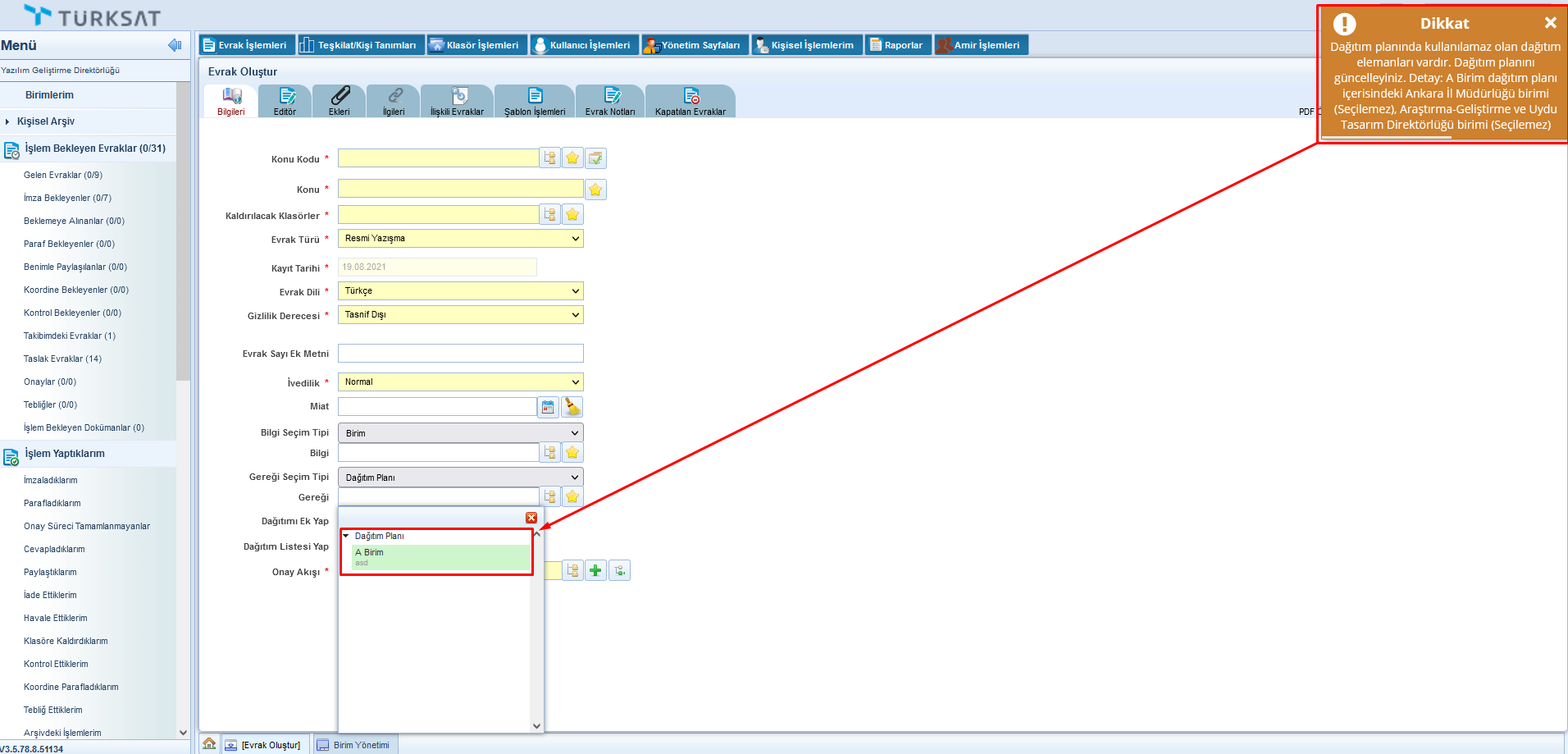Open the Gizlilik Derecesi dropdown

pyautogui.click(x=460, y=314)
